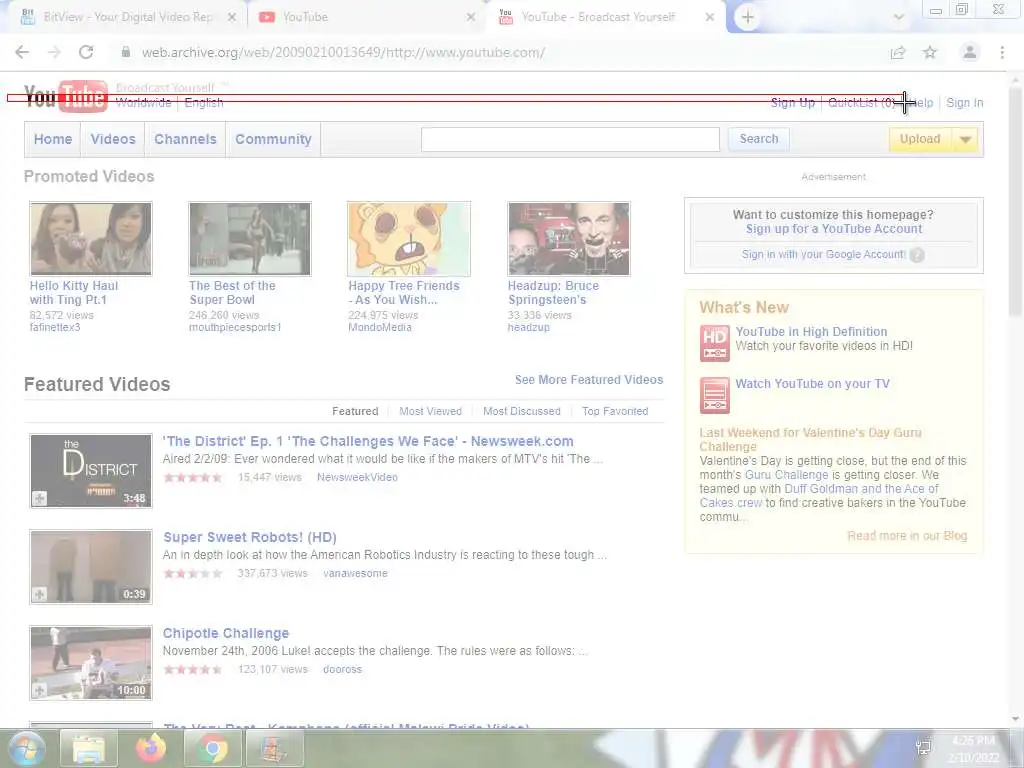Open a new tab with plus button
The image size is (1024, 768).
748,17
